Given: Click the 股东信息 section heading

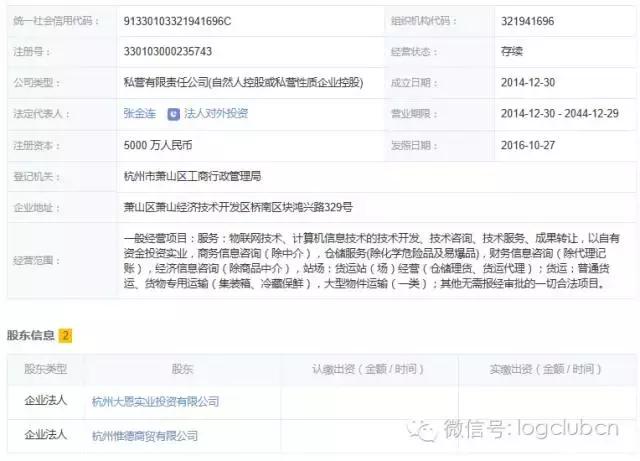Looking at the screenshot, I should tap(31, 336).
